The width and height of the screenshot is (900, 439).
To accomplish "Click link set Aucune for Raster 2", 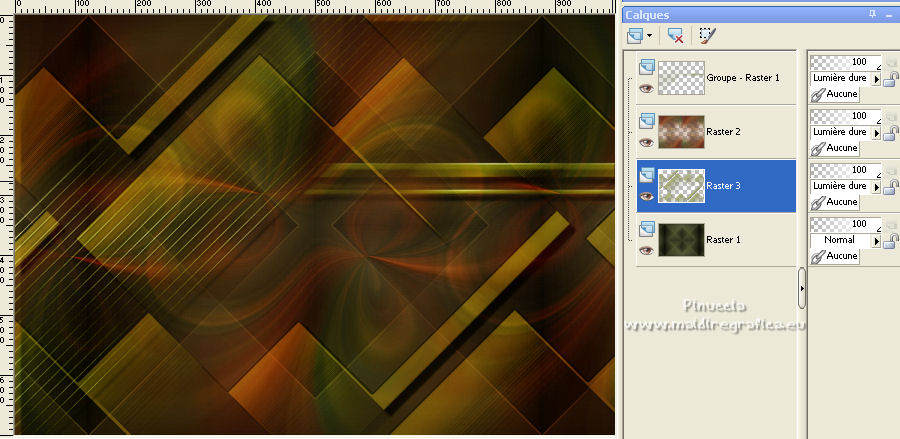I will pyautogui.click(x=835, y=148).
